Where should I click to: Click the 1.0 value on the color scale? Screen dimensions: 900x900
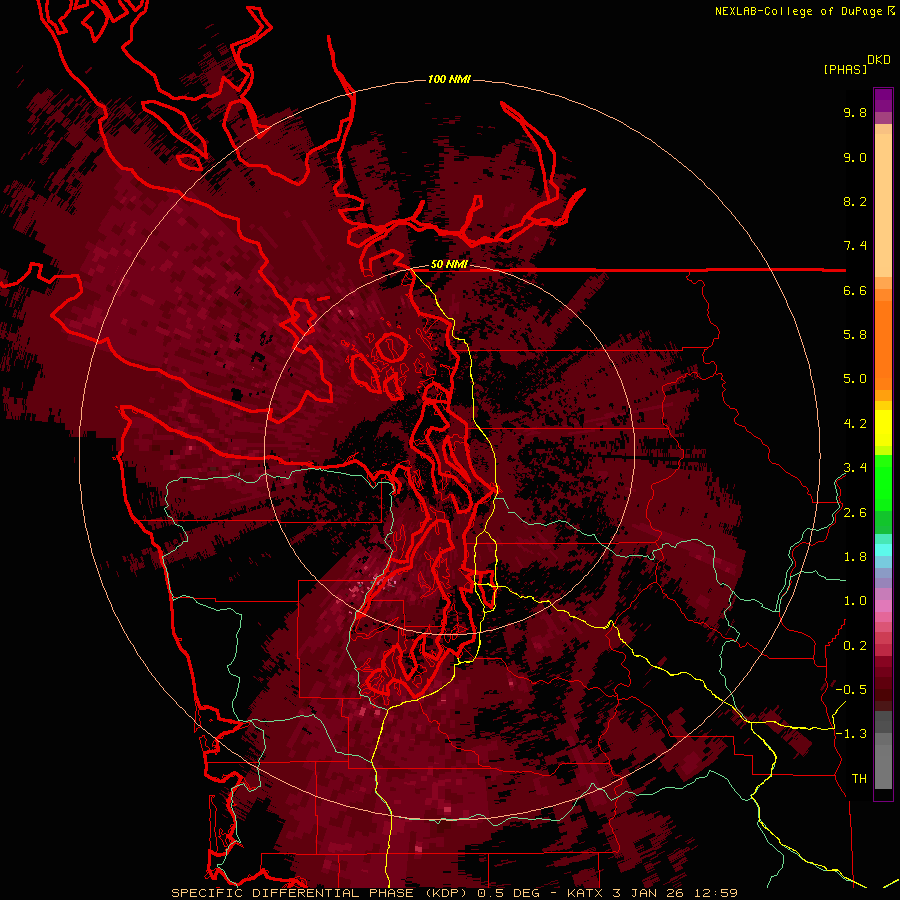pyautogui.click(x=855, y=601)
